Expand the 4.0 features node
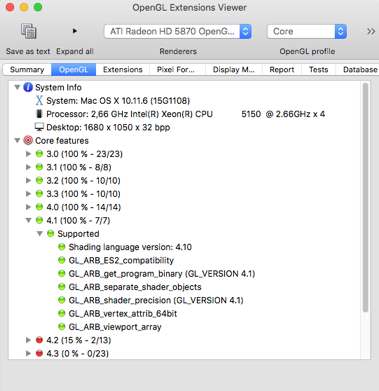The width and height of the screenshot is (379, 391). click(28, 207)
